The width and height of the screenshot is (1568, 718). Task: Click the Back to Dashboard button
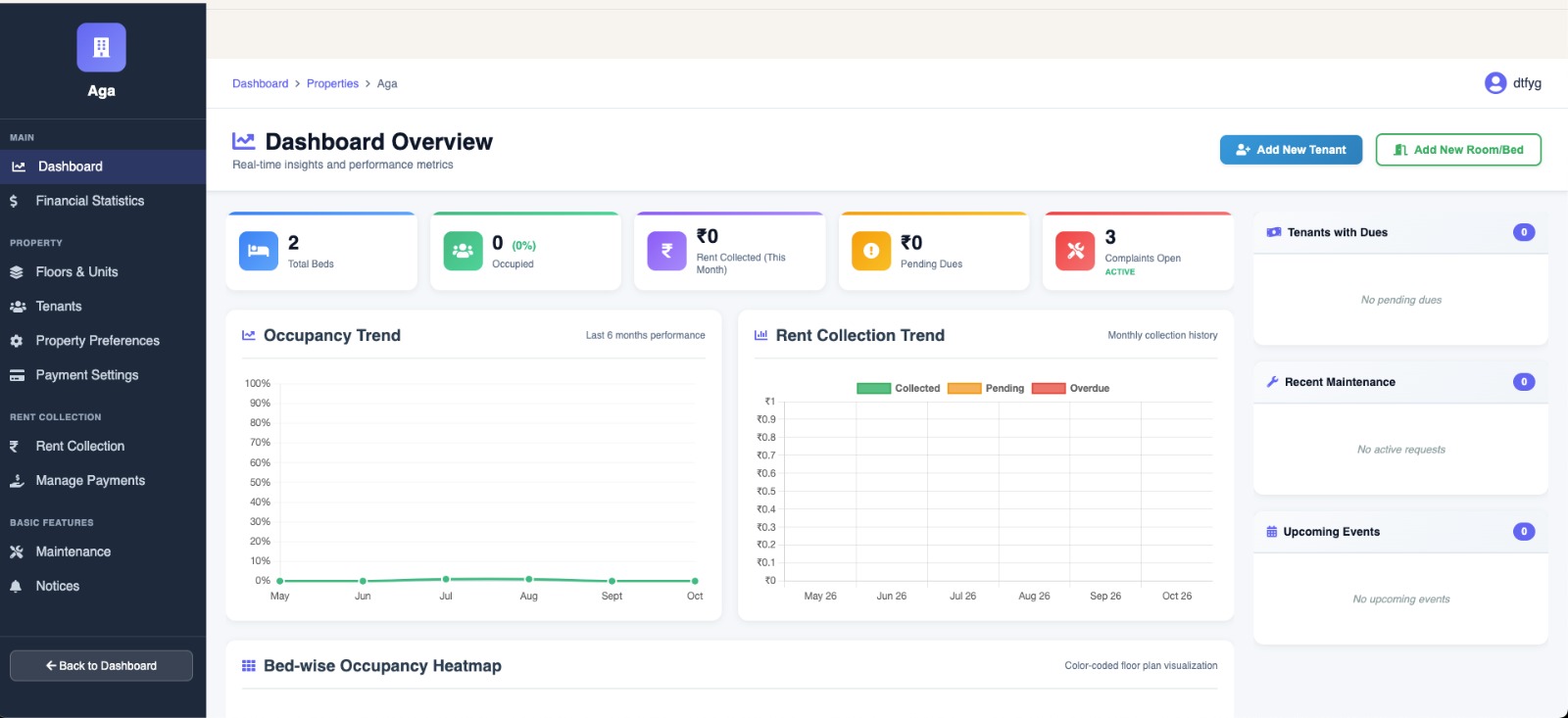(101, 666)
